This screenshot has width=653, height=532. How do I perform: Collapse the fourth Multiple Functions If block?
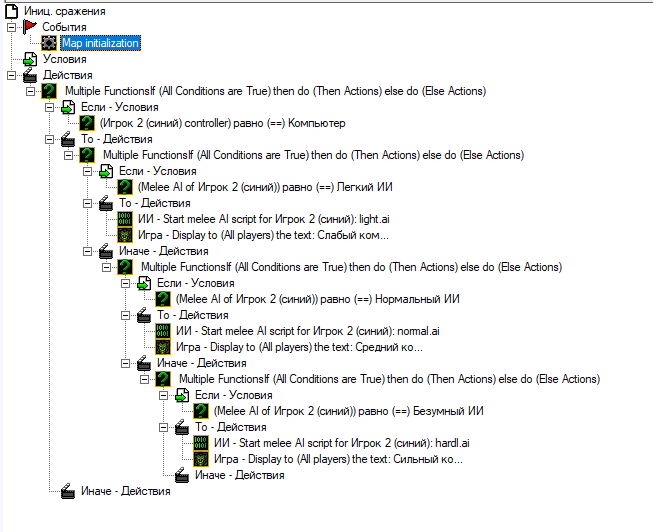pyautogui.click(x=144, y=380)
